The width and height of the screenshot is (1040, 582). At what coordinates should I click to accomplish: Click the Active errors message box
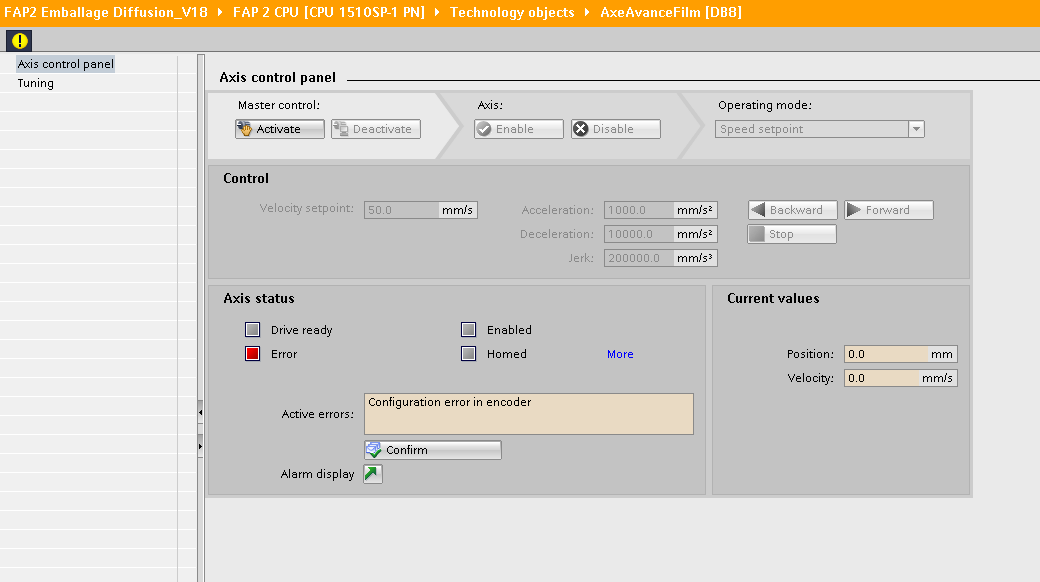[x=529, y=414]
